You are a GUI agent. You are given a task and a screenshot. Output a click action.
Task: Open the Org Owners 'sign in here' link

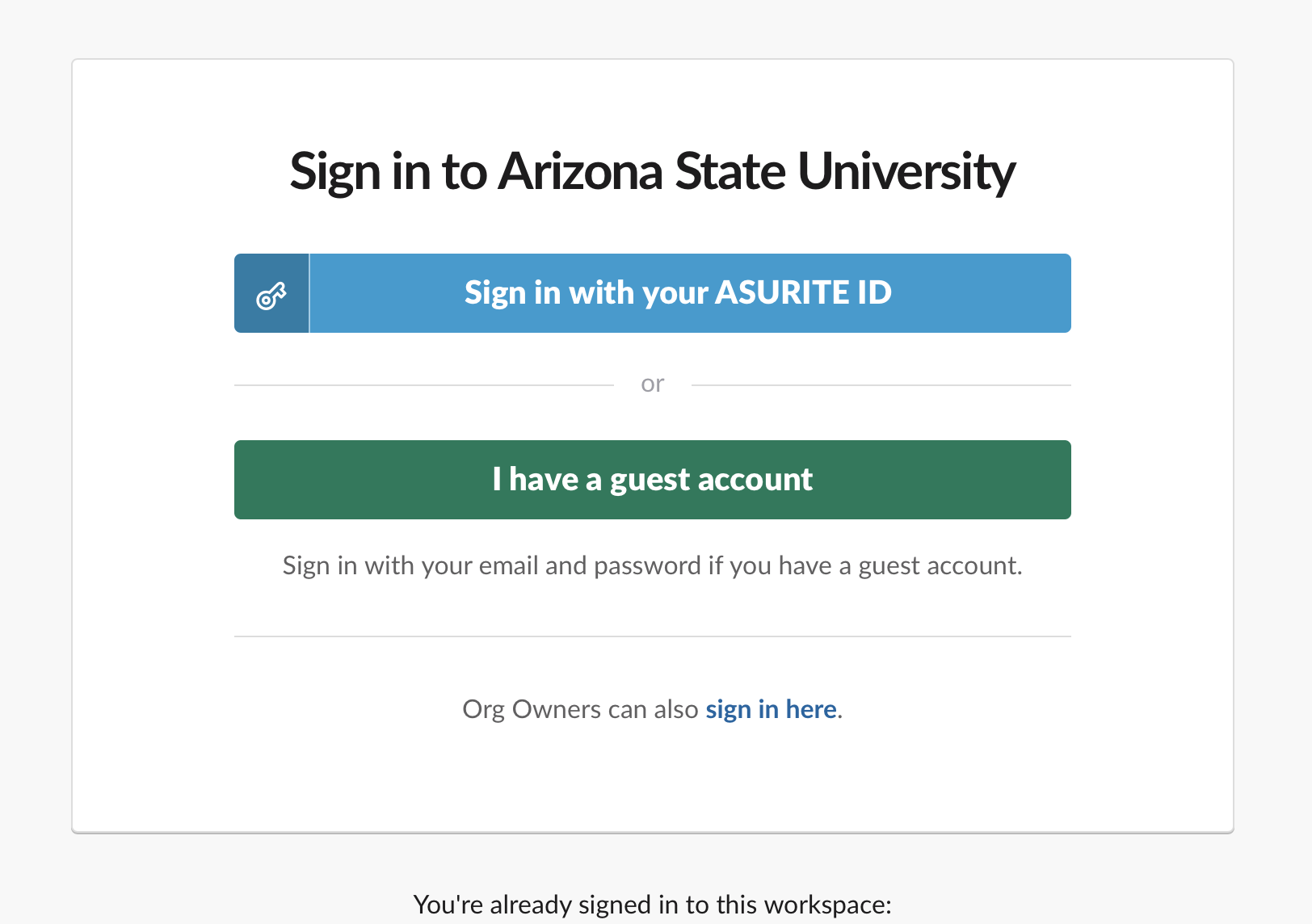point(771,709)
